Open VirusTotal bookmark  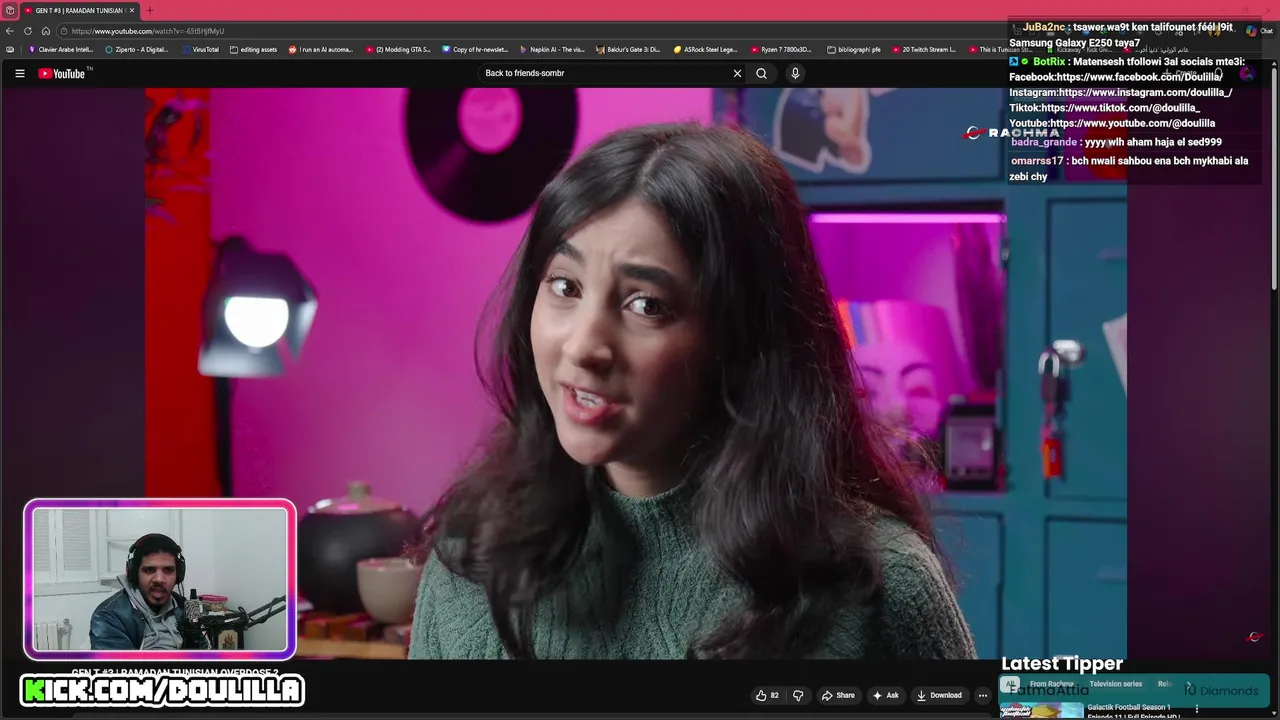click(x=200, y=49)
